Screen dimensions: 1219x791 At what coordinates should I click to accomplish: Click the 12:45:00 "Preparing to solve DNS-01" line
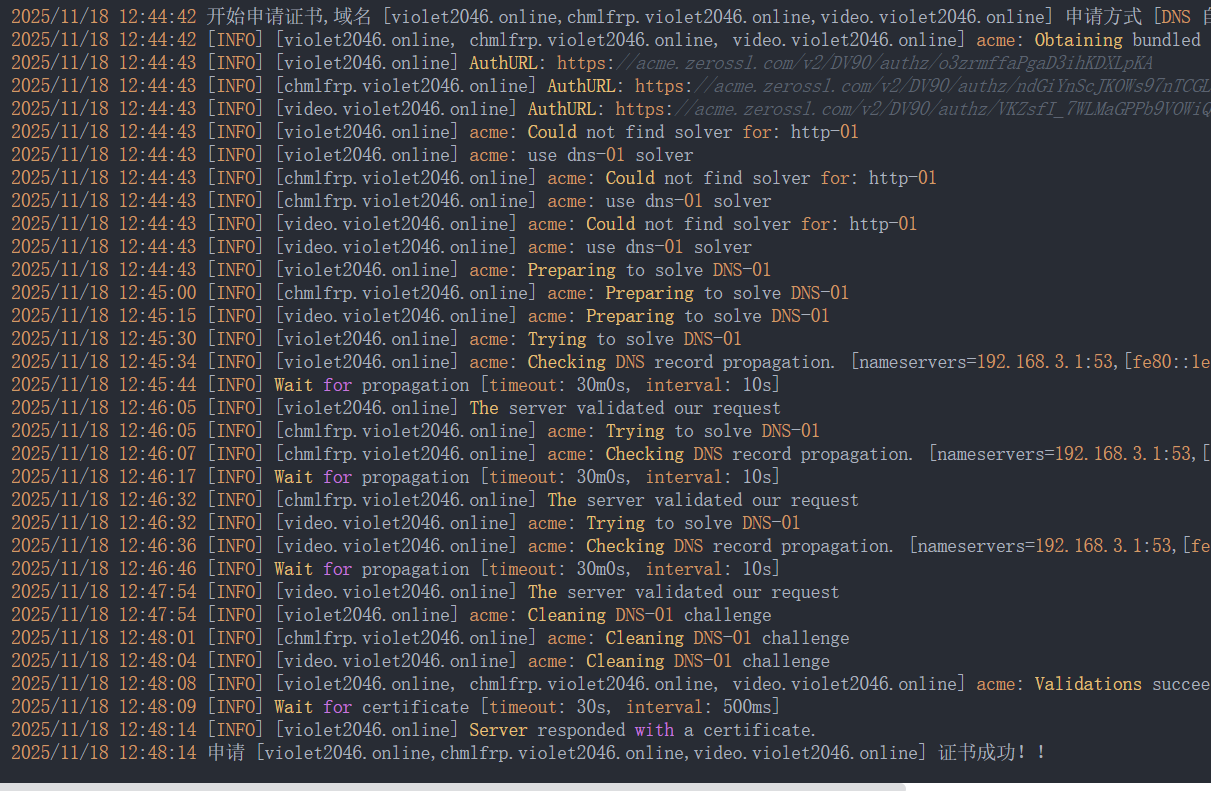tap(726, 293)
